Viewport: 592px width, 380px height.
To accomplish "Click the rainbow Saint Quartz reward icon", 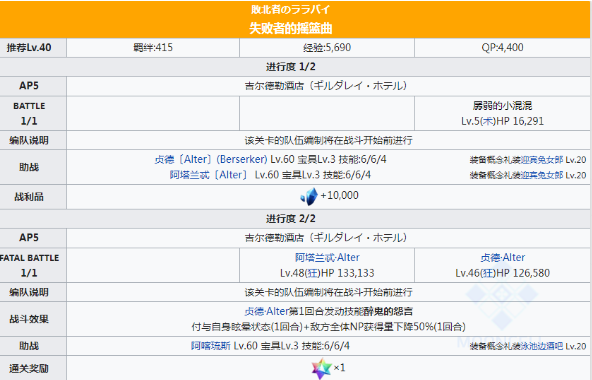I will [x=321, y=368].
